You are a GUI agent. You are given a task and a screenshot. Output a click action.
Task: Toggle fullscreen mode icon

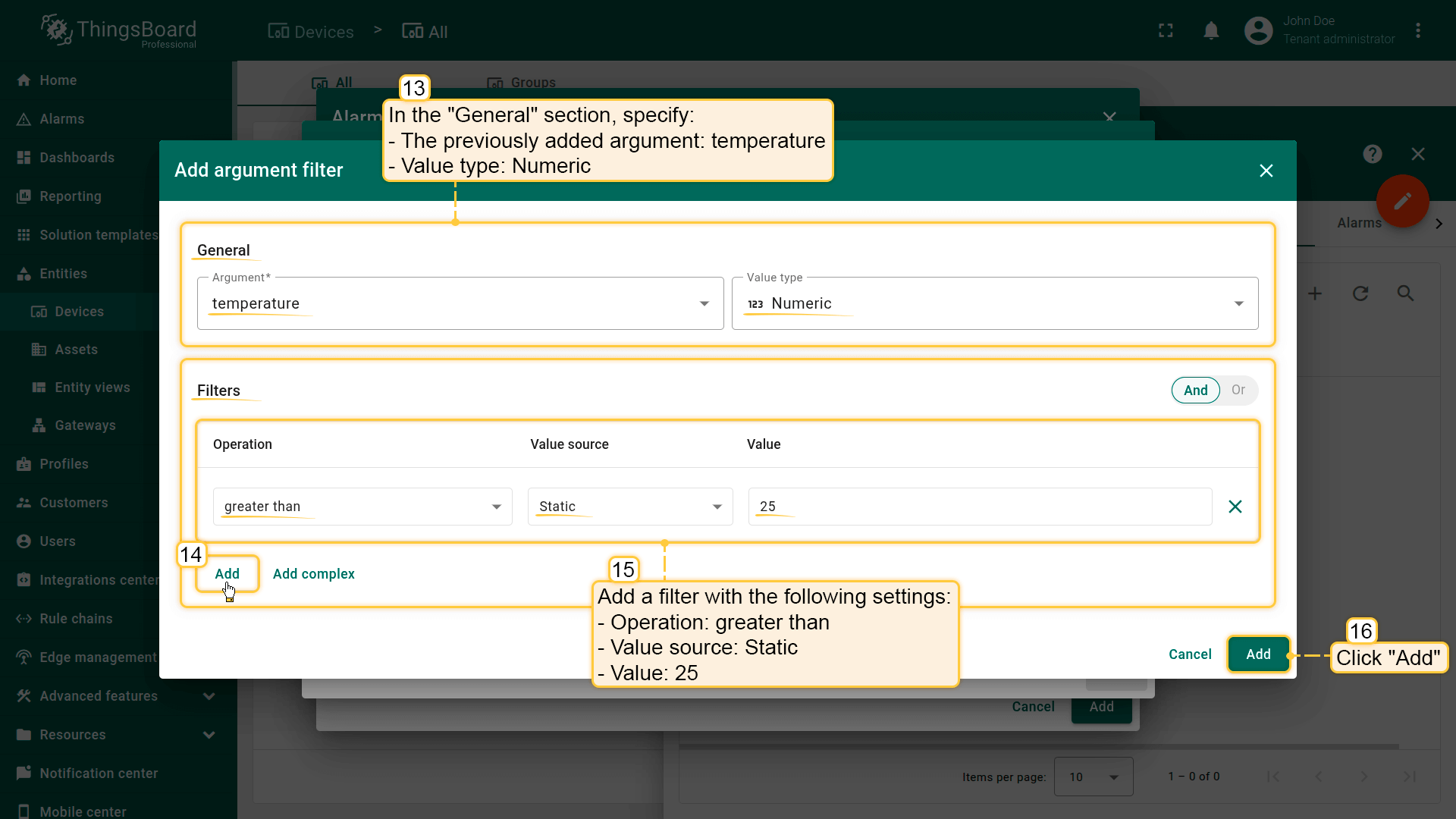1166,31
